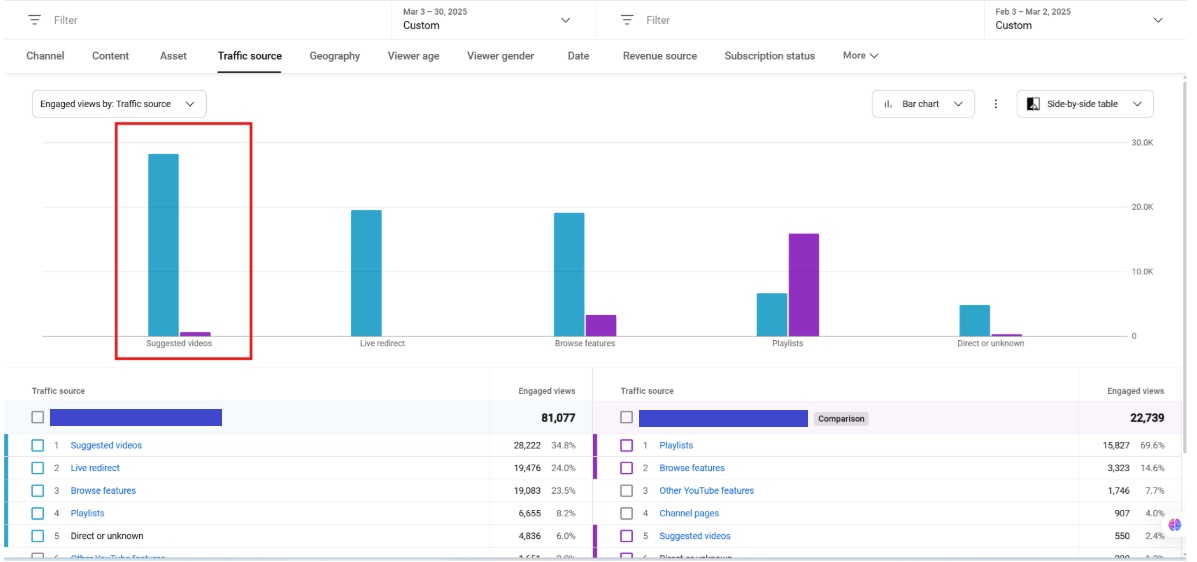Switch to the Viewer gender tab
This screenshot has height=562, width=1197.
(x=501, y=56)
